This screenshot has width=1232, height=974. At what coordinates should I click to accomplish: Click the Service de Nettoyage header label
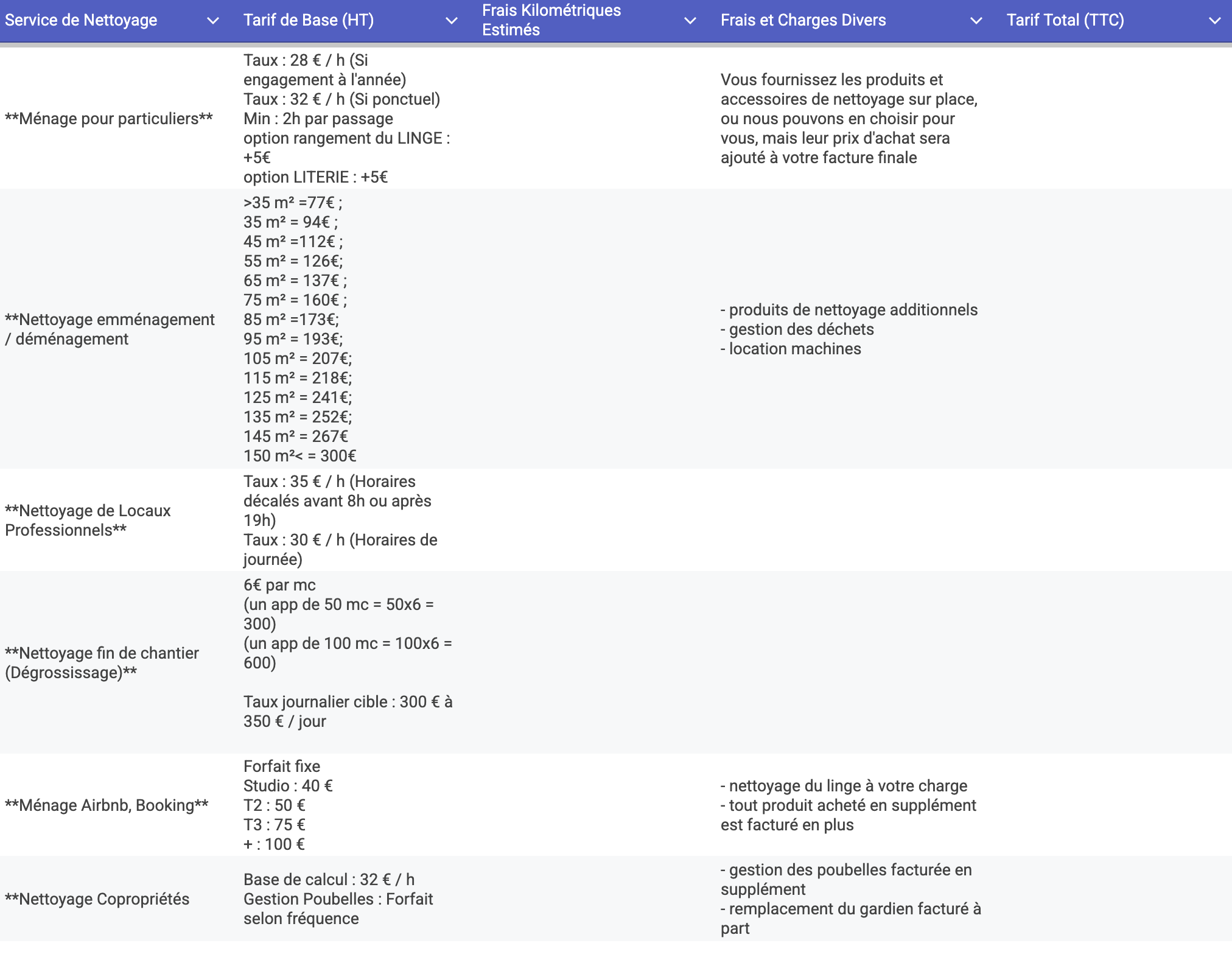pyautogui.click(x=81, y=20)
